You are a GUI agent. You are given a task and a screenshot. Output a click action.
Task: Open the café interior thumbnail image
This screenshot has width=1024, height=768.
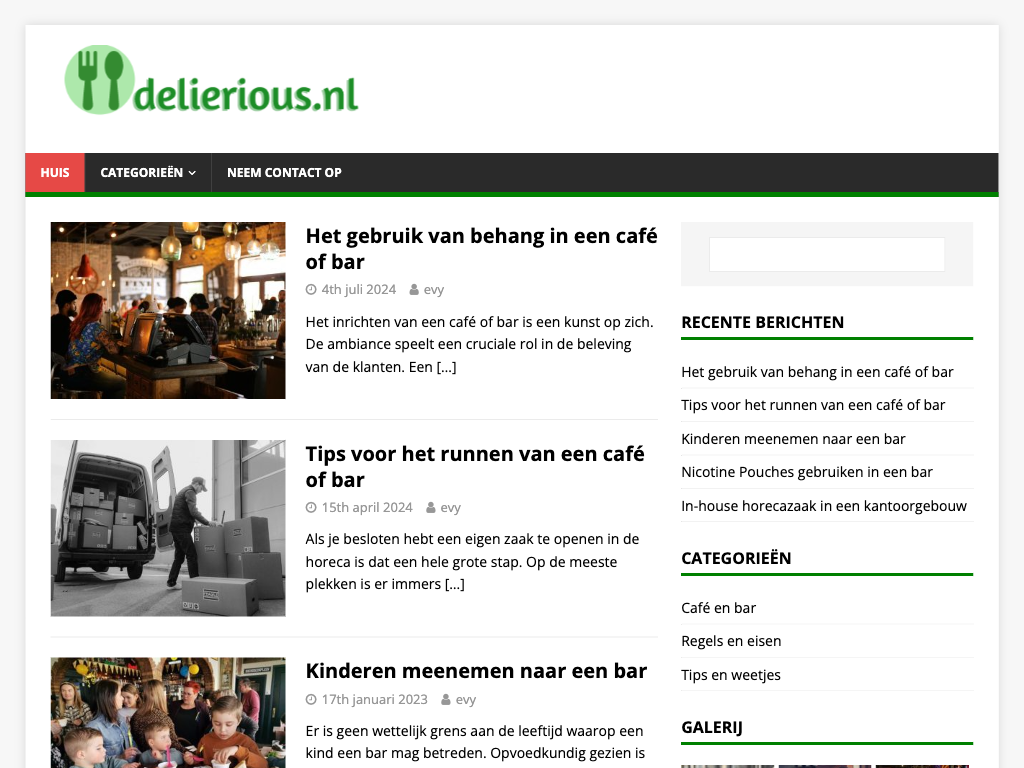pos(168,310)
